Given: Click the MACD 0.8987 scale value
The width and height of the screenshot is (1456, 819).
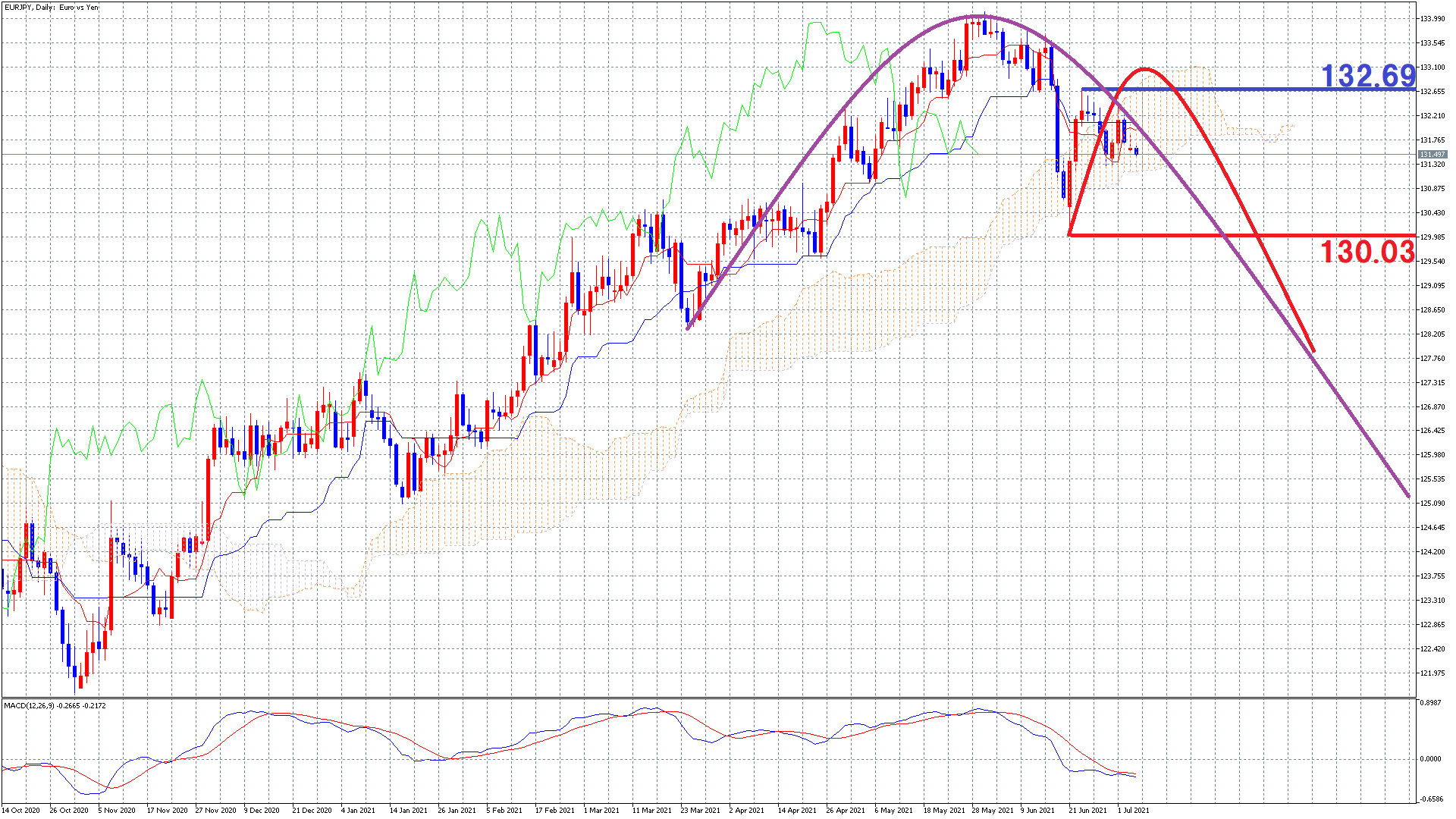Looking at the screenshot, I should [1430, 703].
